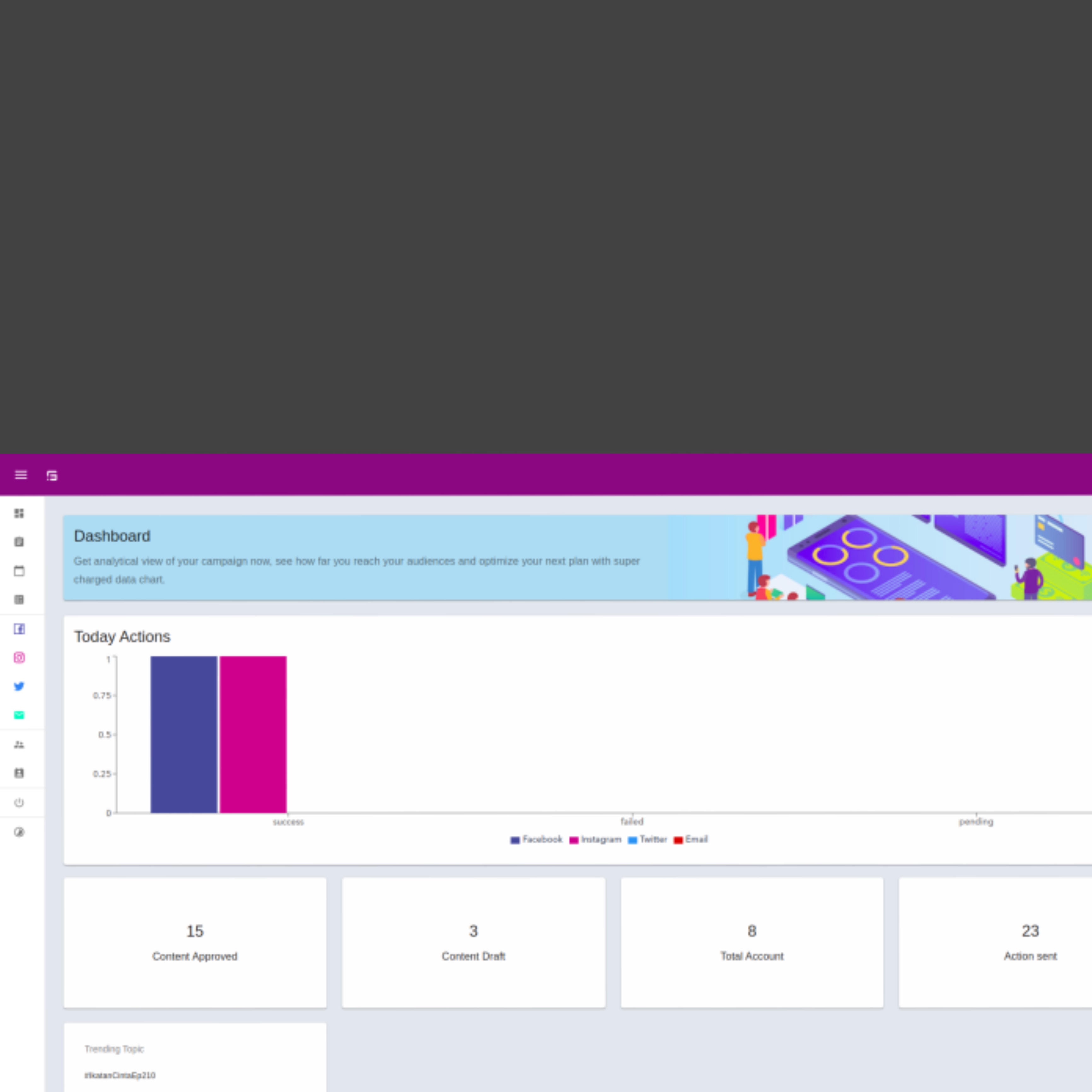Click the red Email legend swatch
Image resolution: width=1092 pixels, height=1092 pixels.
[x=678, y=840]
